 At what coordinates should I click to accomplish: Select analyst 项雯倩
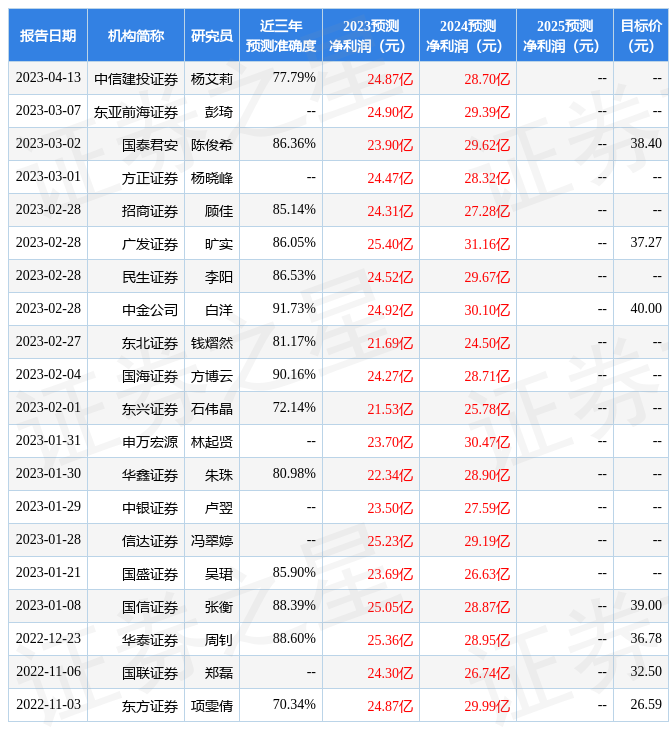212,706
